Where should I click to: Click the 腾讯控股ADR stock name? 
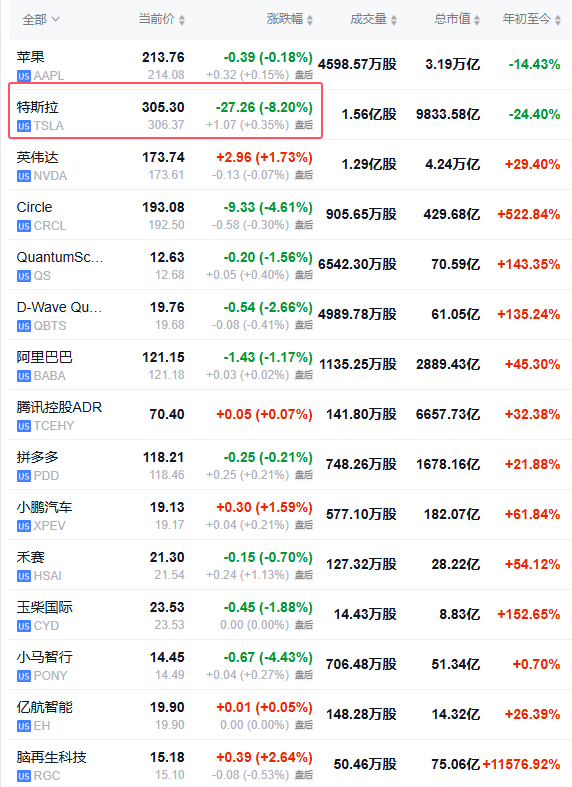tap(59, 407)
